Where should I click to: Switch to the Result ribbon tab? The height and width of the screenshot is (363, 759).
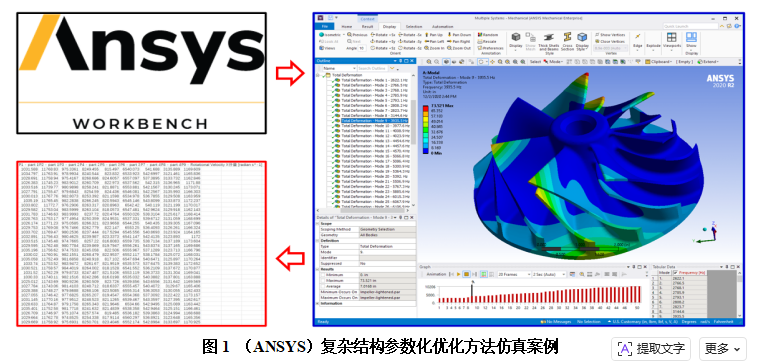(x=367, y=27)
